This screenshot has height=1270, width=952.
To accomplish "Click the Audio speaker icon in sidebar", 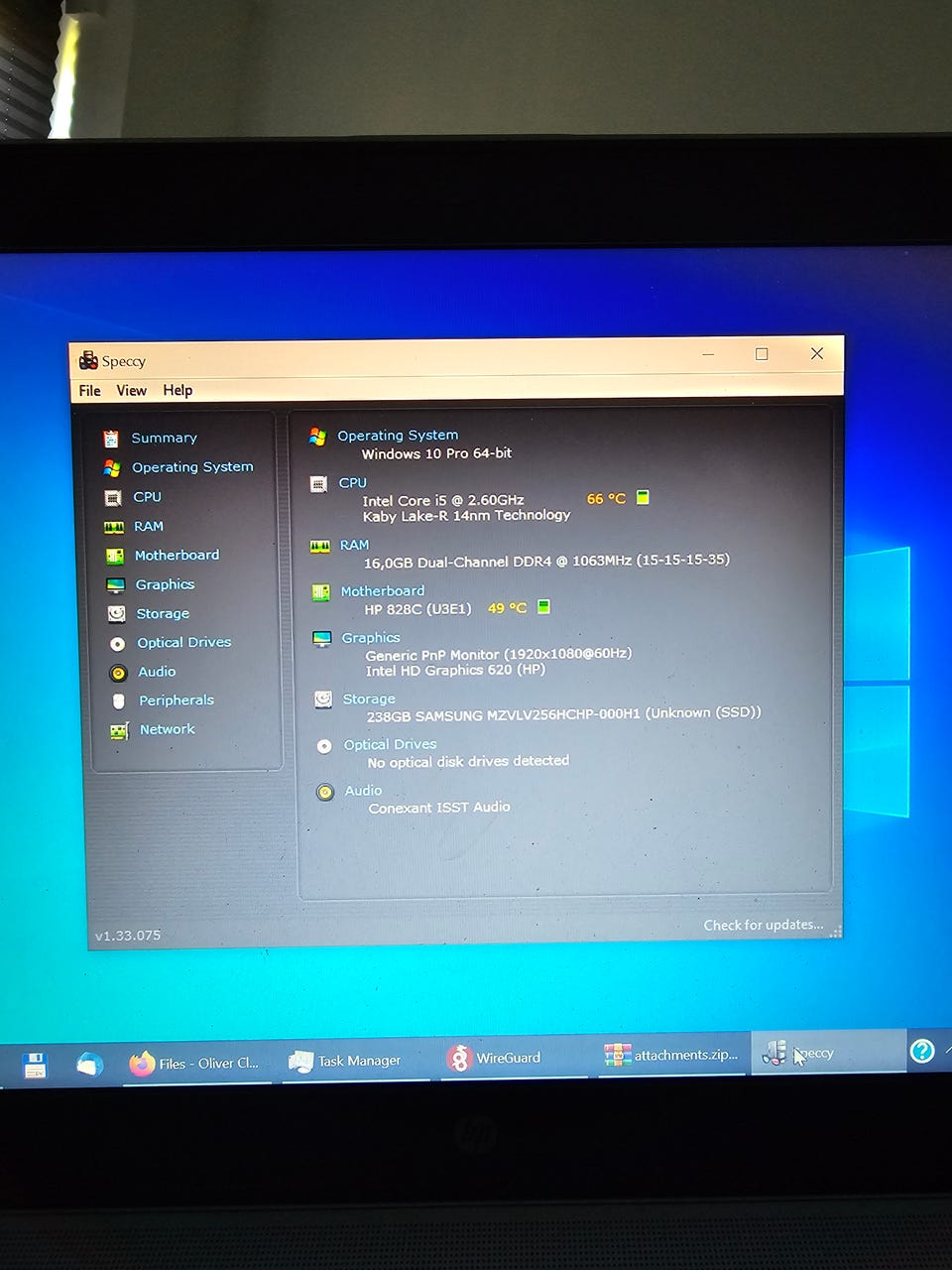I will (x=118, y=673).
